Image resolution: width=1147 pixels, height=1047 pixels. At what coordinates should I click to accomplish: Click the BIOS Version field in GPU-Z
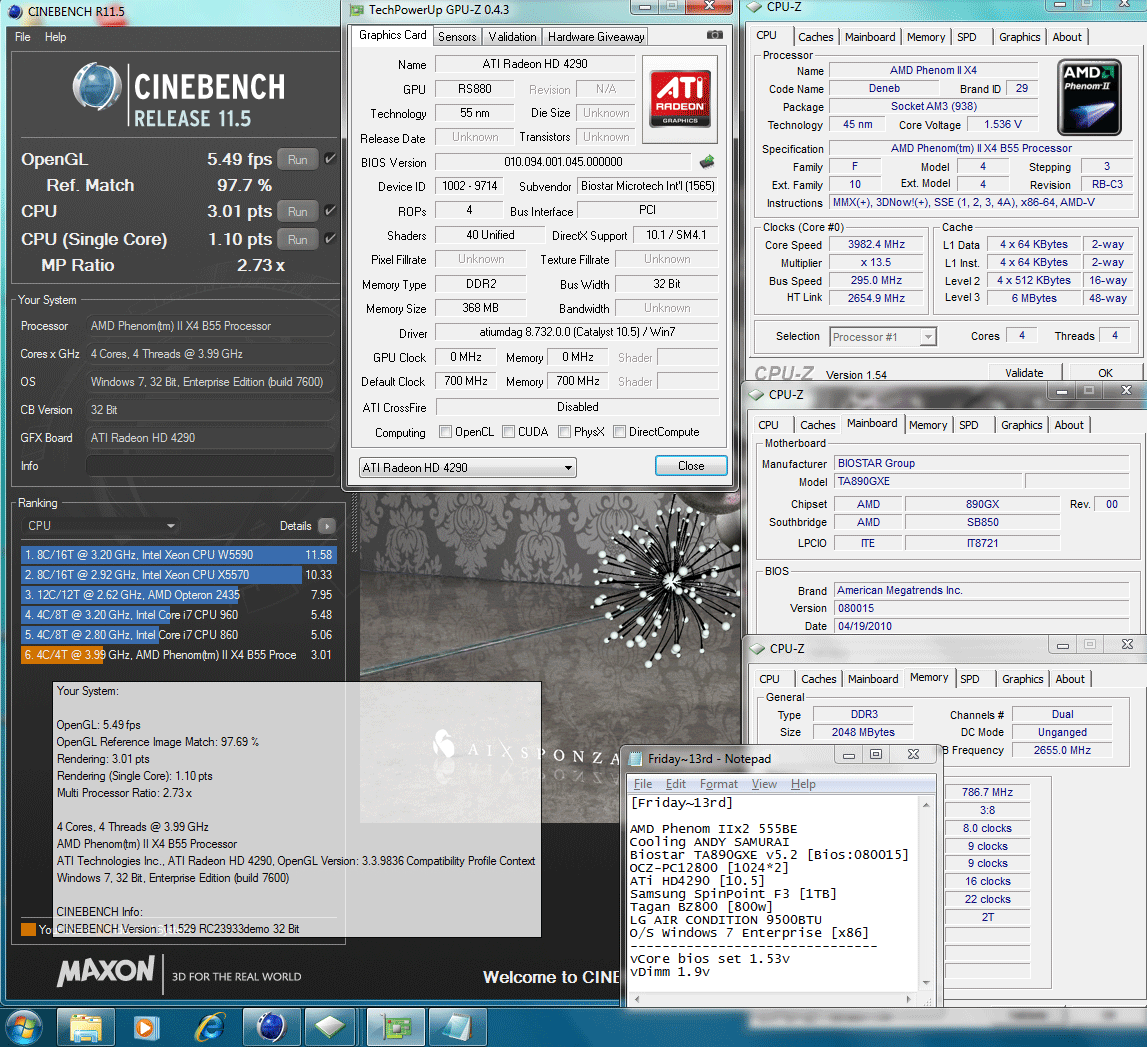[563, 162]
